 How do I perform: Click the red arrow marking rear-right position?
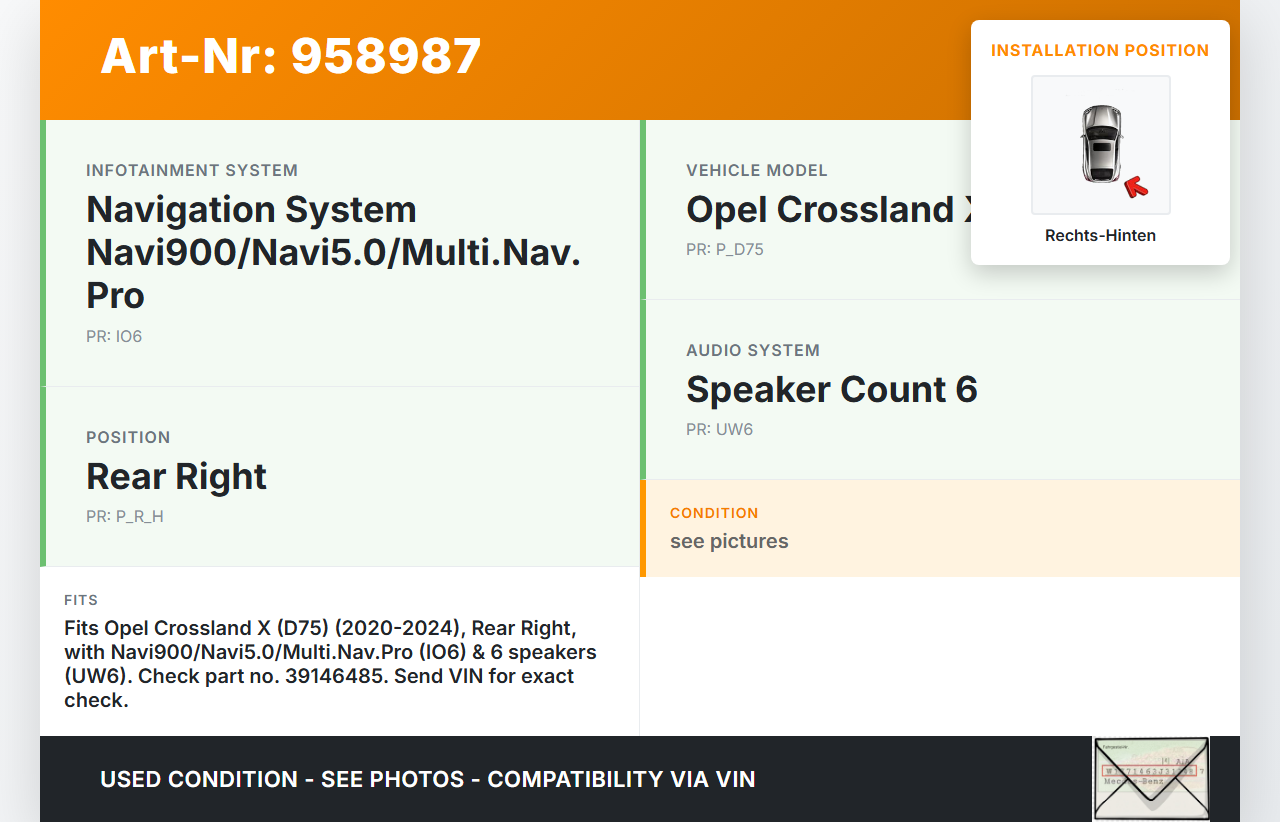point(1135,186)
